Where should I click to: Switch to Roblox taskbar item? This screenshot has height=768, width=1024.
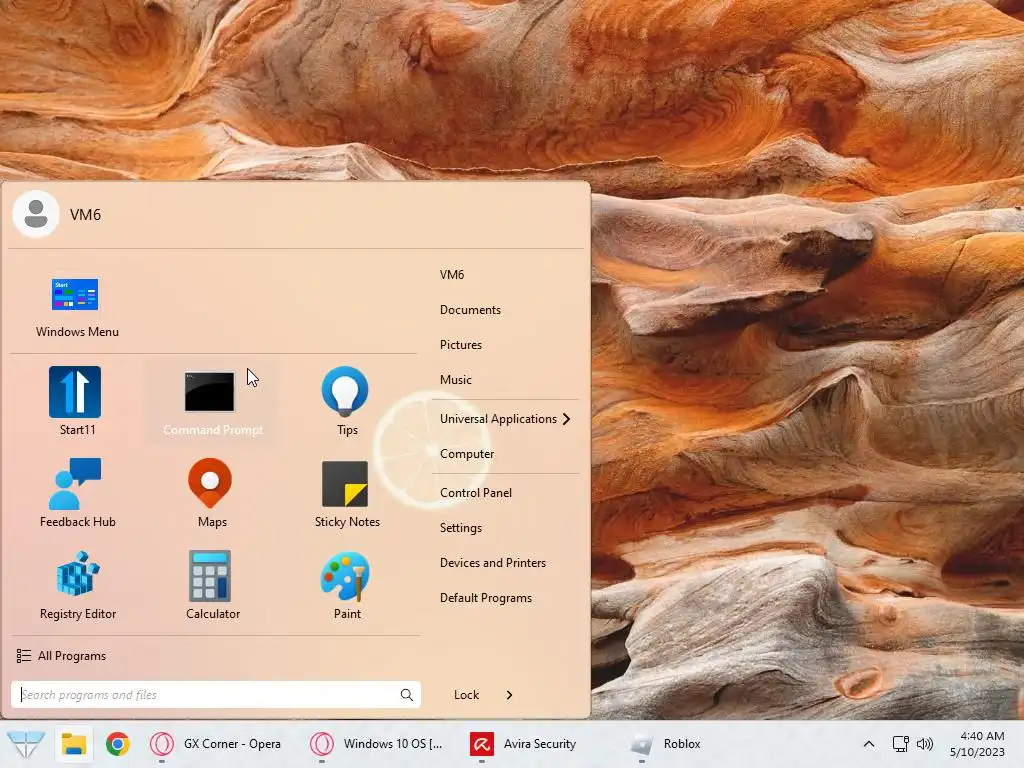[x=667, y=744]
